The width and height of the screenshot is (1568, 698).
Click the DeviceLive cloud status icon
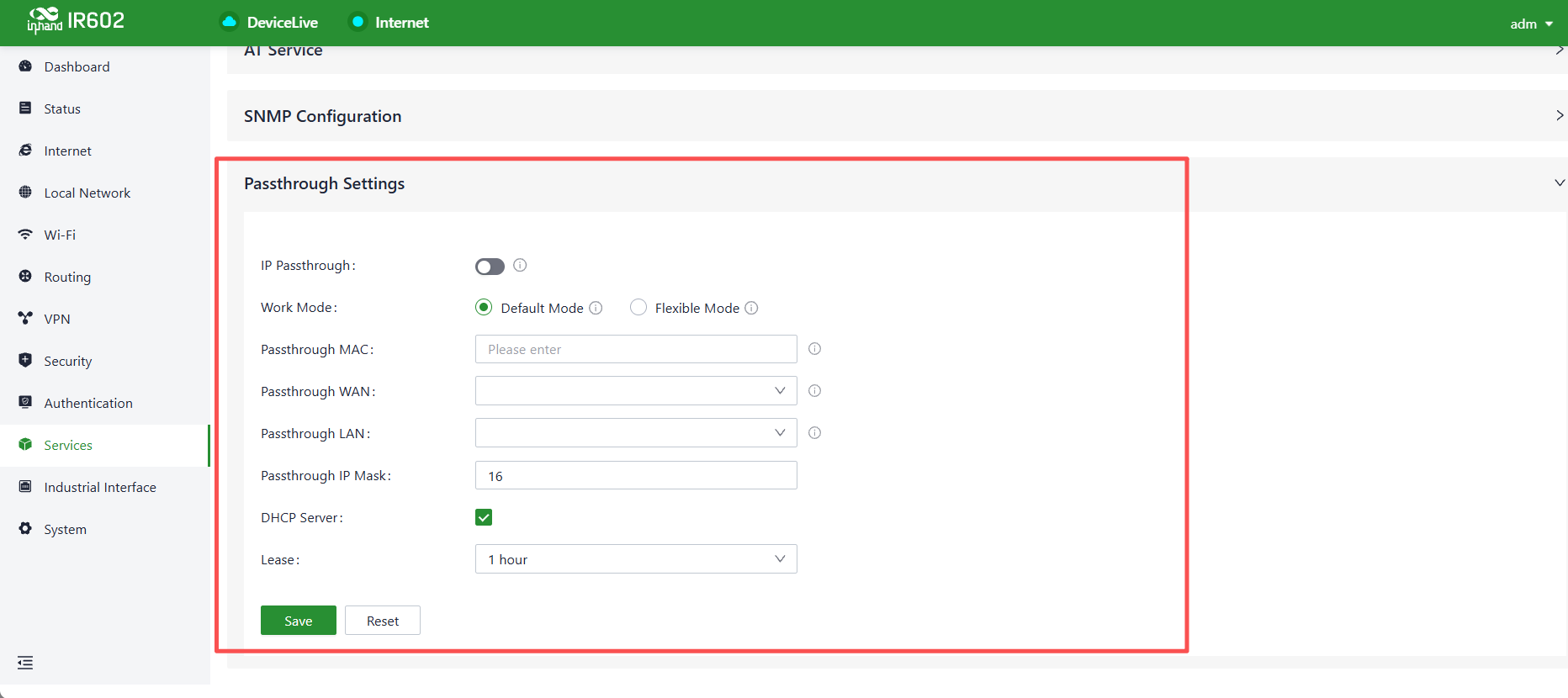(229, 22)
